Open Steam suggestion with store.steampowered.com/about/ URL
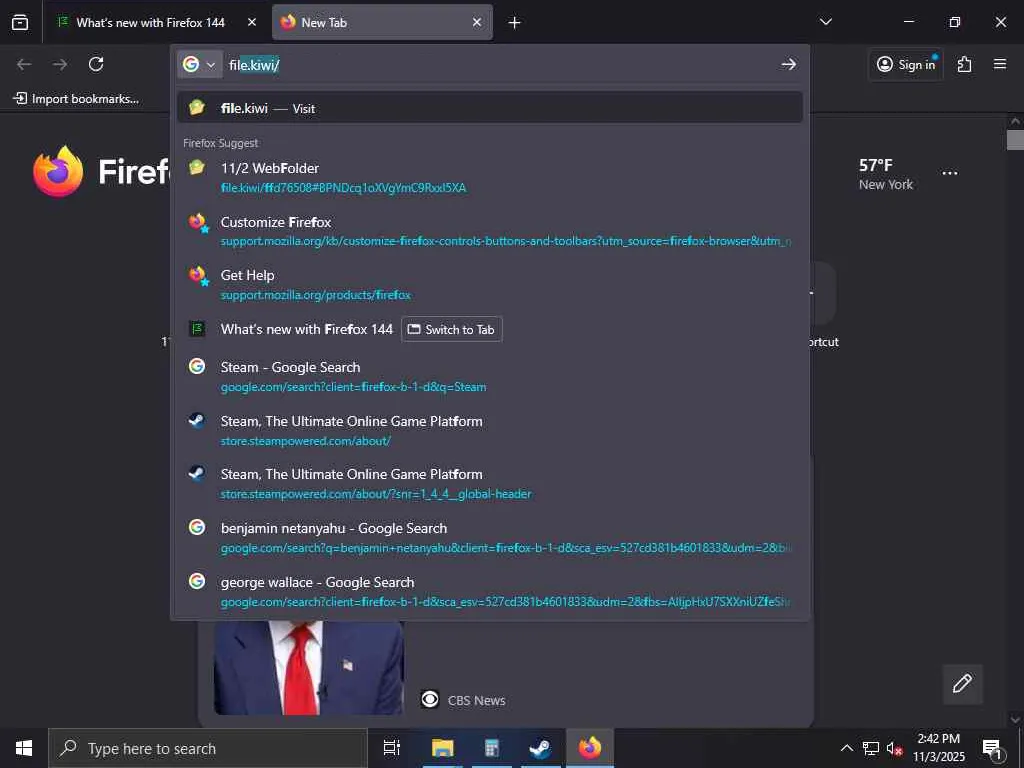Screen dimensions: 1024x768 coord(490,430)
